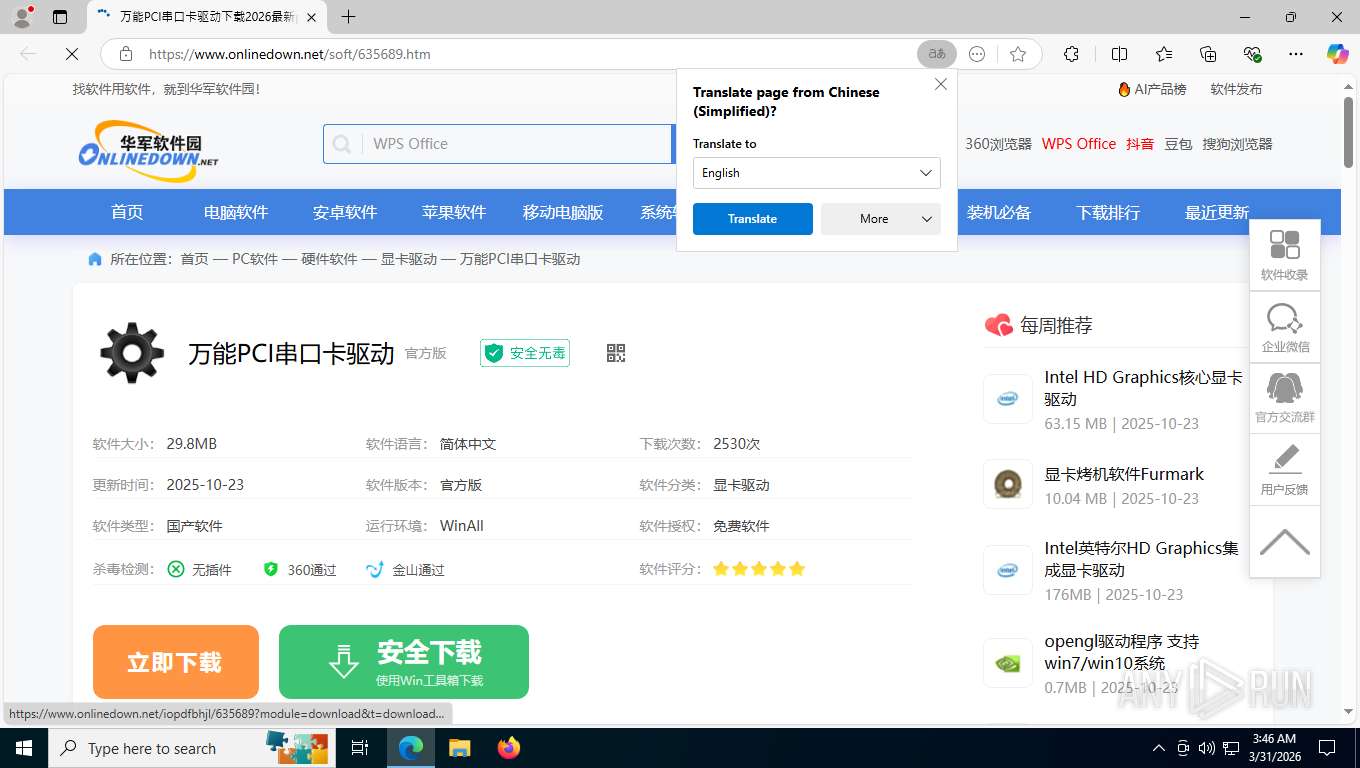Open the Favorites list icon
This screenshot has height=768, width=1360.
tap(1164, 54)
